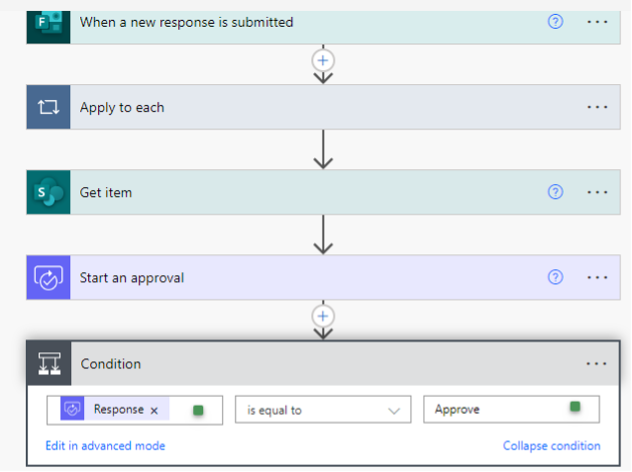Open Apply to each more options menu
Image resolution: width=632 pixels, height=472 pixels.
[597, 107]
